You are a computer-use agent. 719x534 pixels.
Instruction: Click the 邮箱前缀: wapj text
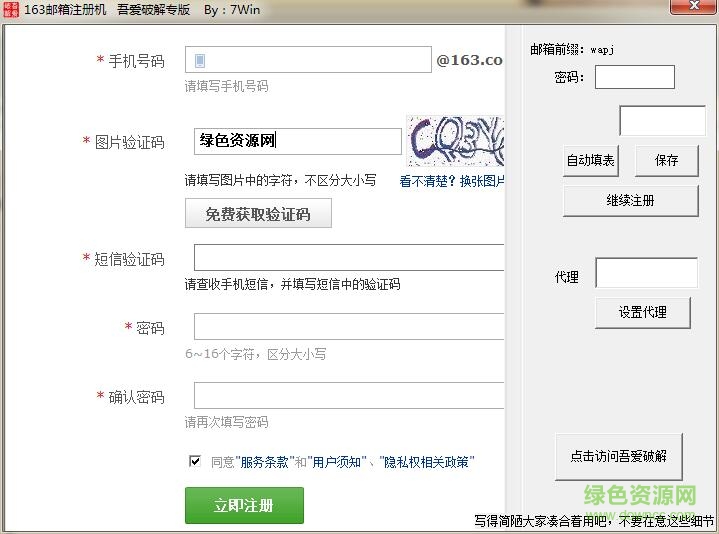pyautogui.click(x=572, y=49)
